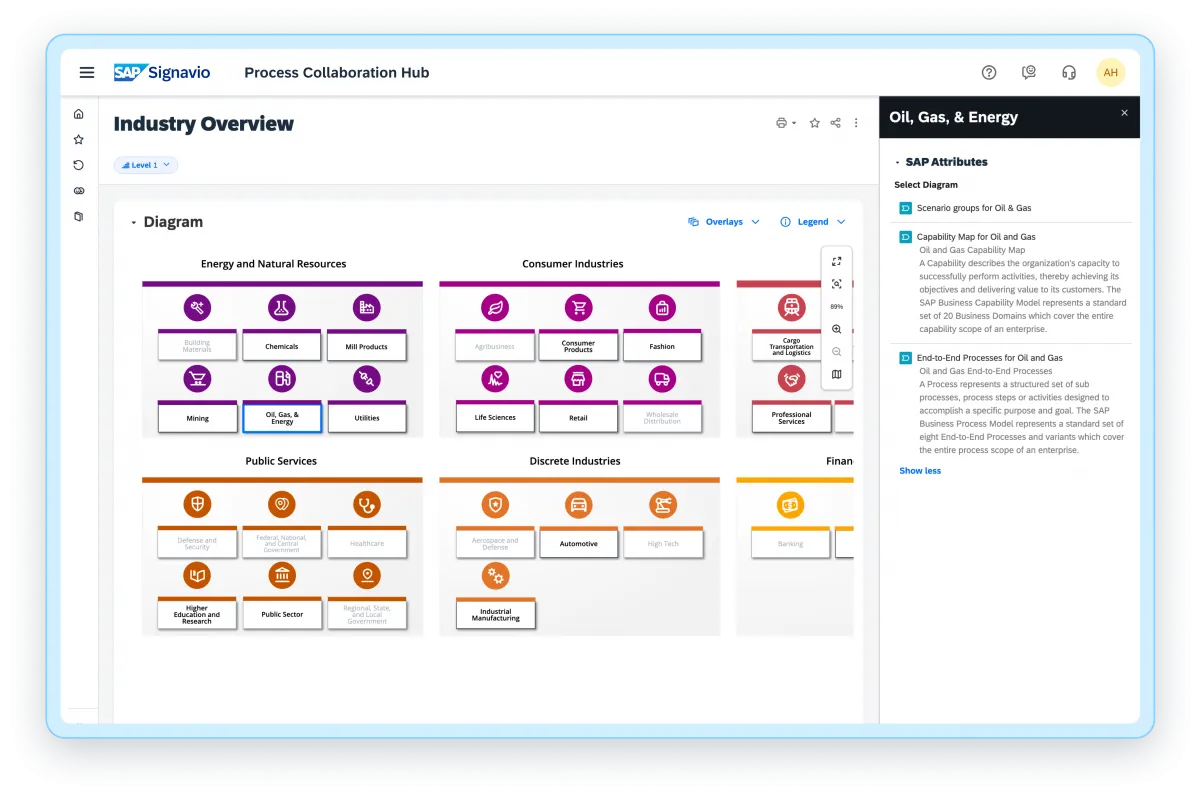
Task: Click the Retail storefront icon
Action: pyautogui.click(x=578, y=379)
